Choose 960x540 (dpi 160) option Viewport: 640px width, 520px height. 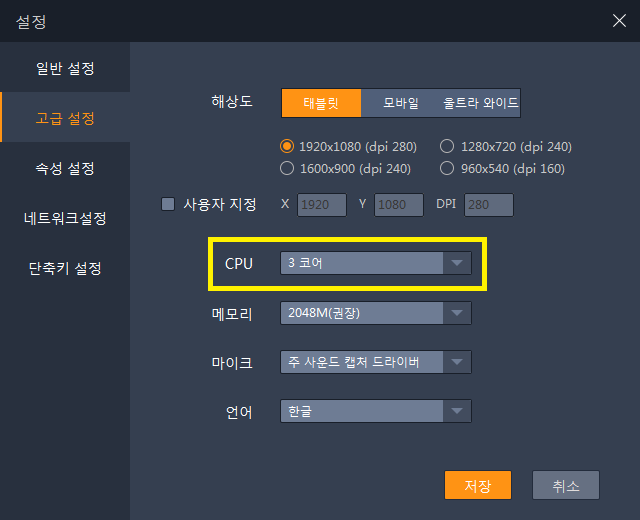click(447, 168)
